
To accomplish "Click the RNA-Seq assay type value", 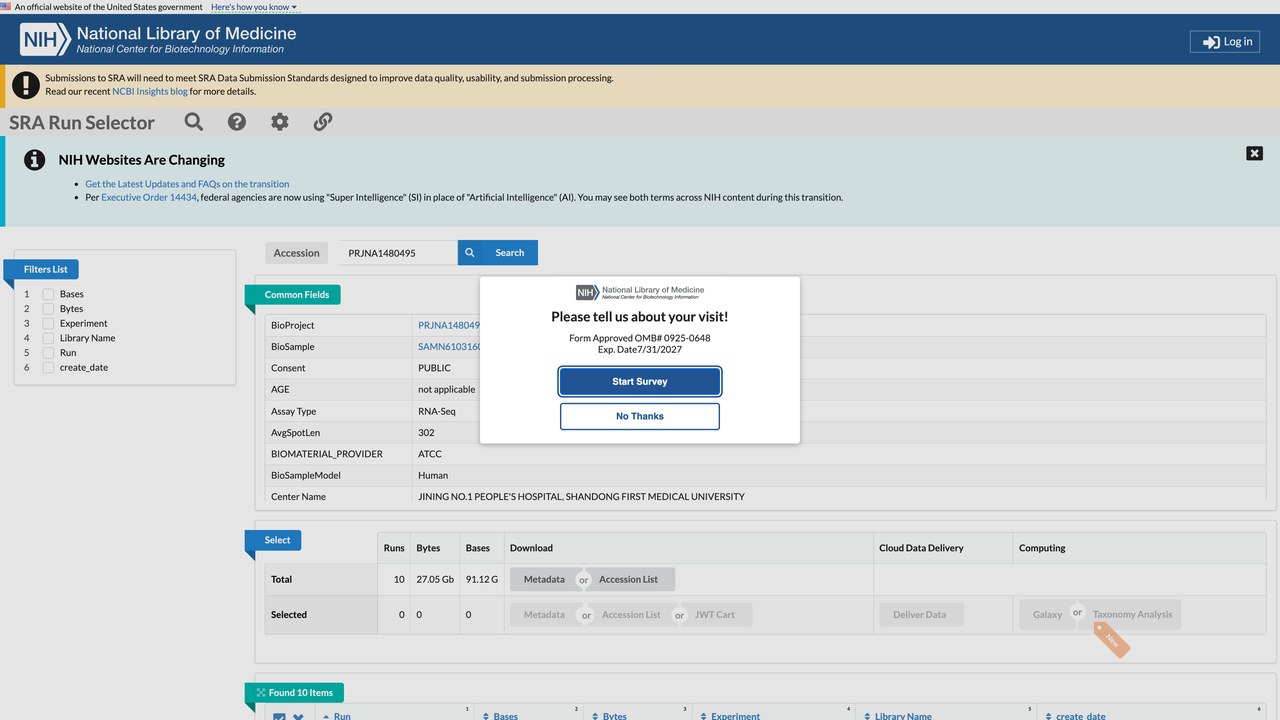I will (437, 411).
